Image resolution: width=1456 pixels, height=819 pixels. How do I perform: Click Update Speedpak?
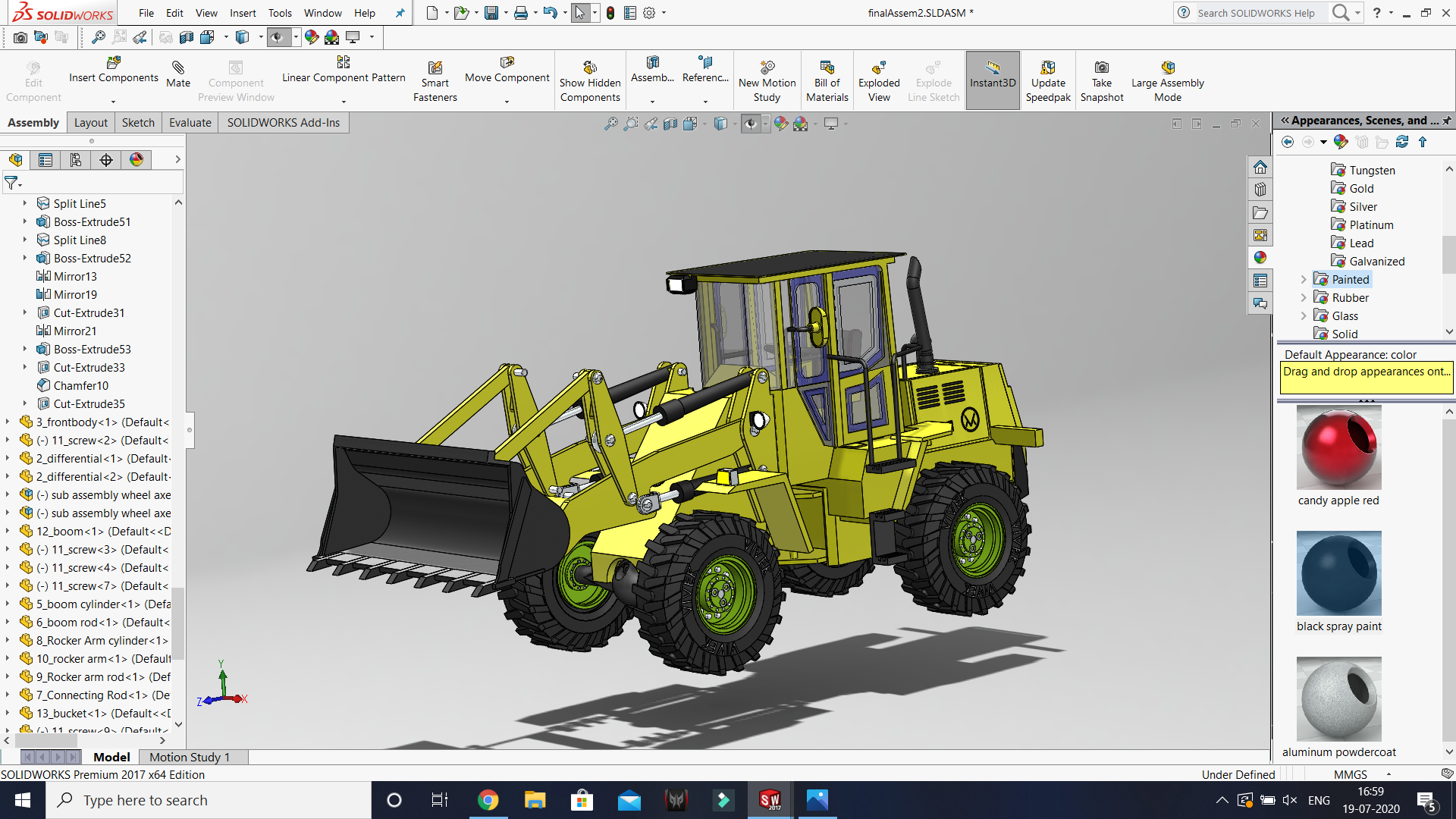coord(1048,81)
